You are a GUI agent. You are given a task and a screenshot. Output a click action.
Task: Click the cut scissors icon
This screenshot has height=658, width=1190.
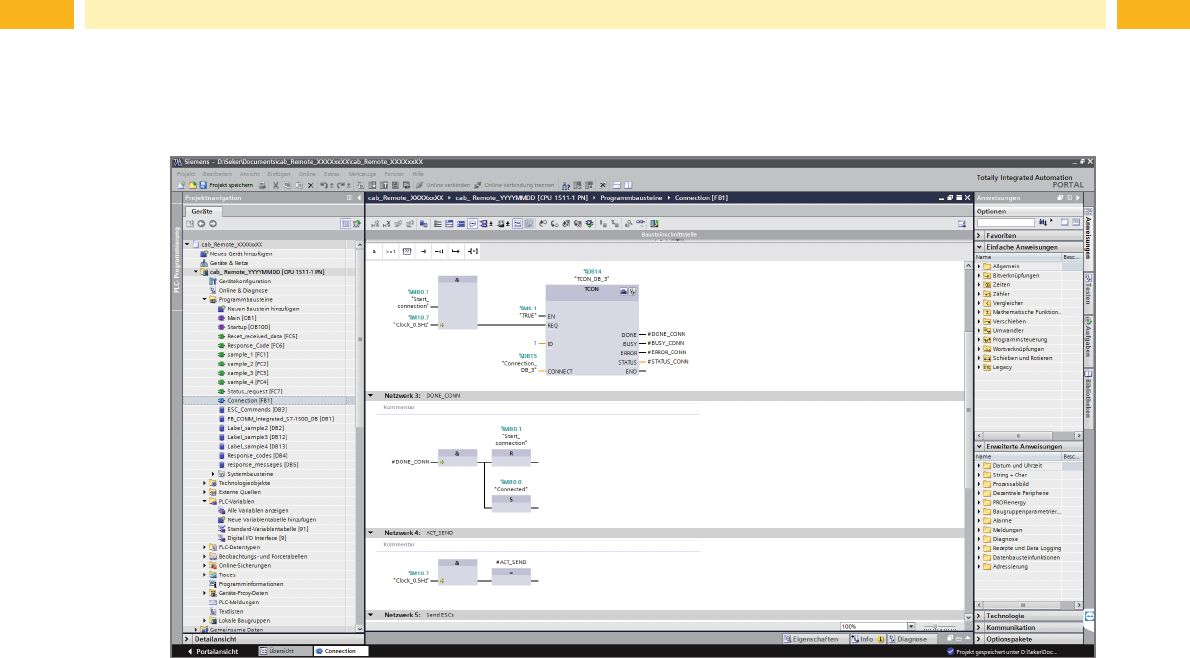pyautogui.click(x=276, y=185)
